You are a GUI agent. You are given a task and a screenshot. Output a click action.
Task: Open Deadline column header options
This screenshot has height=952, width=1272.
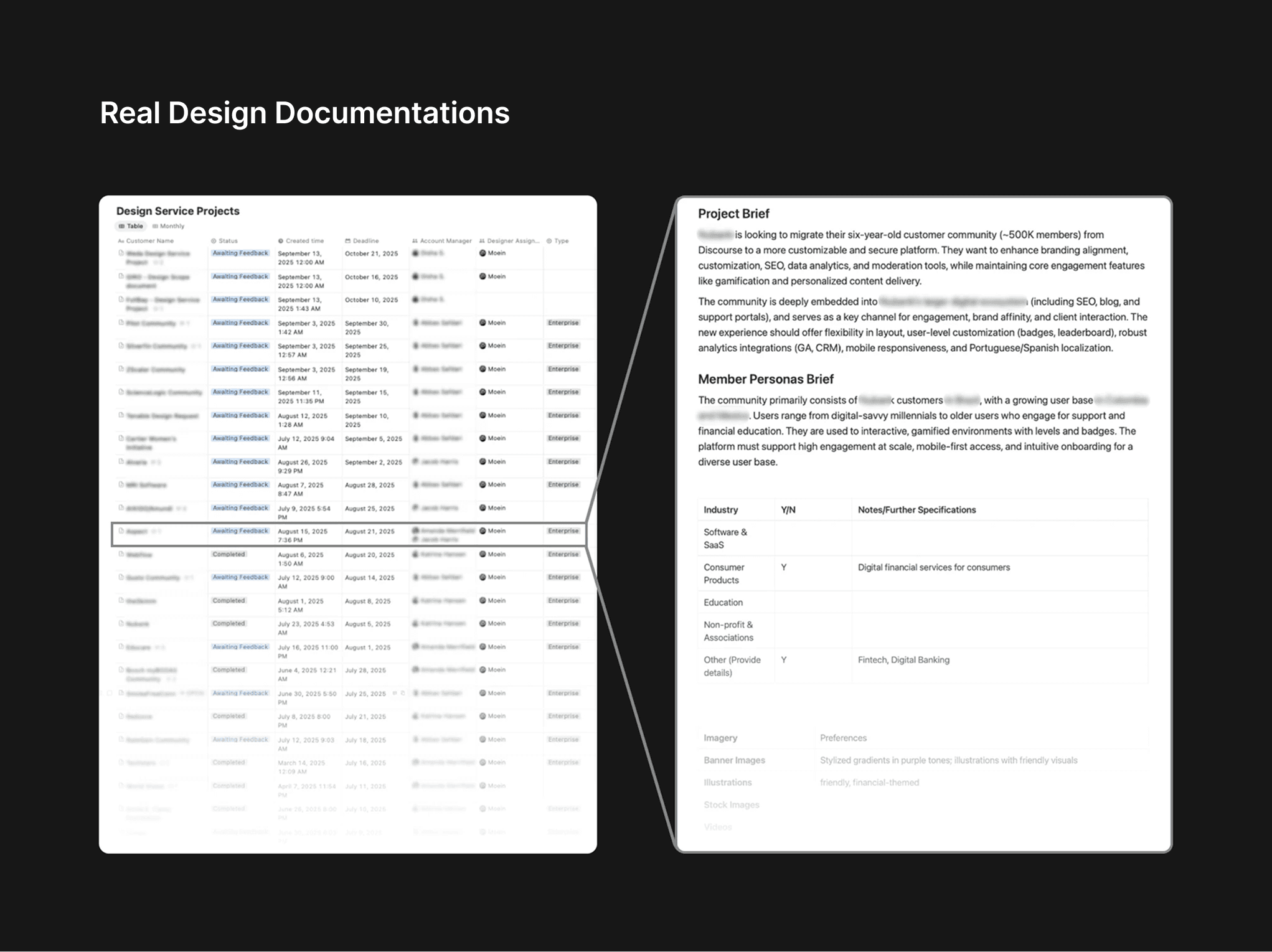coord(365,241)
